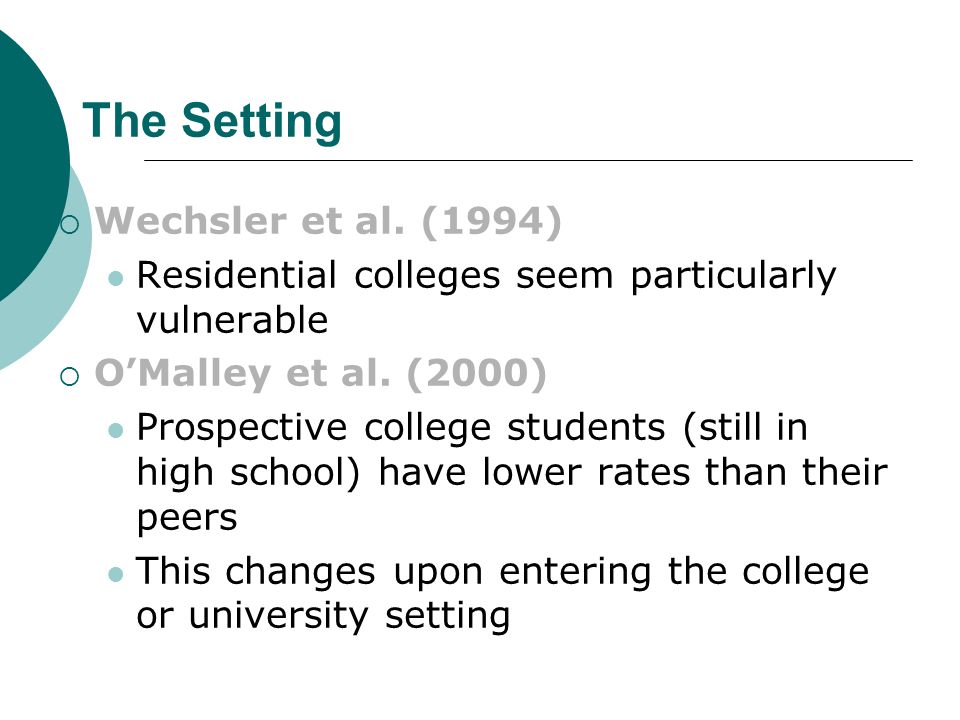Click the heading Wechsler et al. (1994)
The height and width of the screenshot is (720, 960).
tap(328, 221)
